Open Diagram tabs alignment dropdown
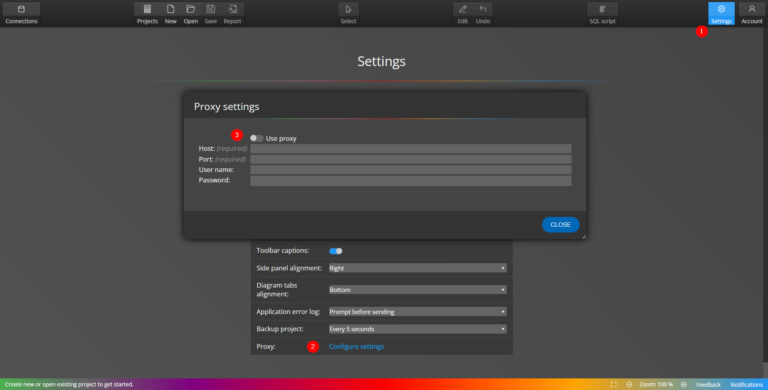768x390 pixels. [417, 290]
